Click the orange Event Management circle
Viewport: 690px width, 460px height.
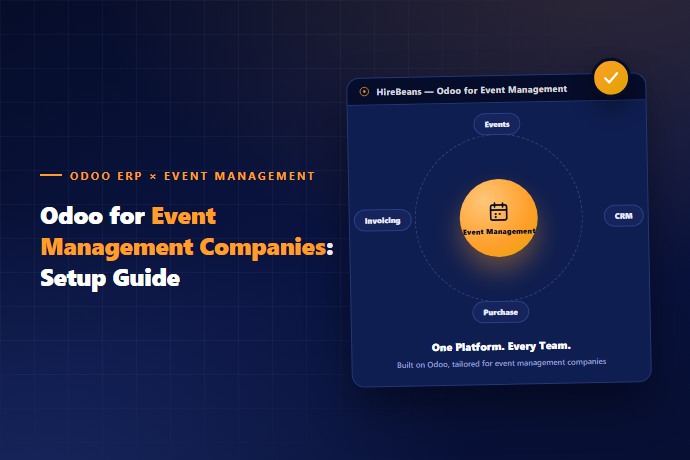[499, 218]
